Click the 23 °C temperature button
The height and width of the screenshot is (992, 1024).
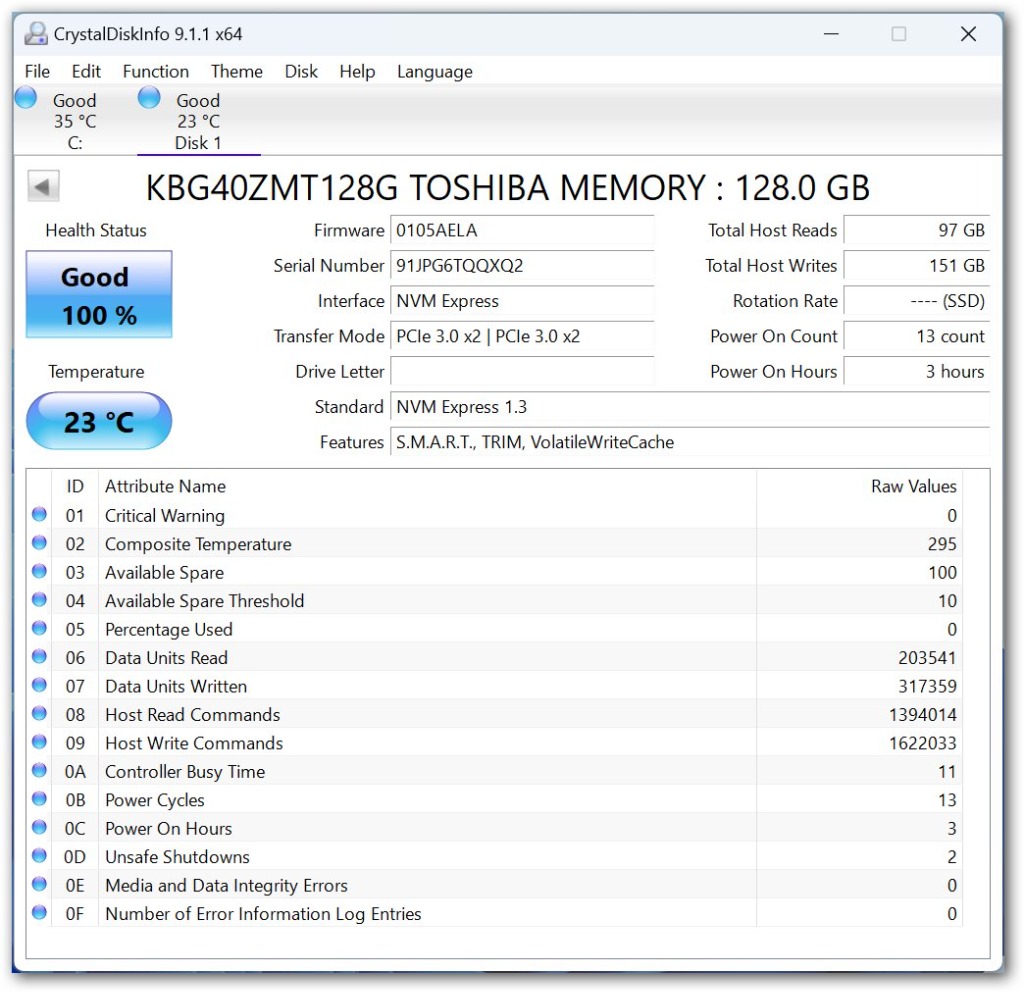click(99, 421)
